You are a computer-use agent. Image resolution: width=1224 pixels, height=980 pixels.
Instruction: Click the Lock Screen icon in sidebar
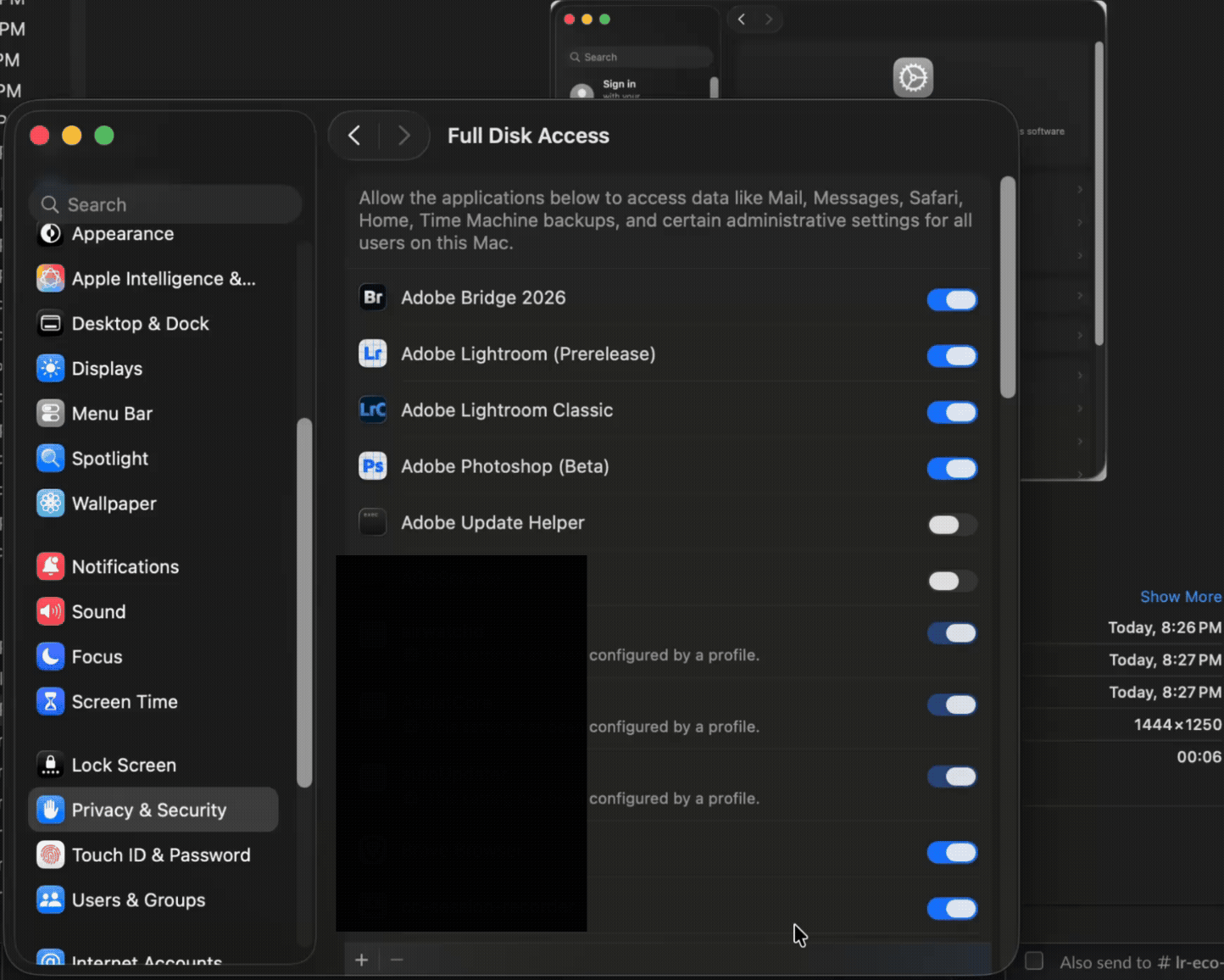[x=50, y=765]
